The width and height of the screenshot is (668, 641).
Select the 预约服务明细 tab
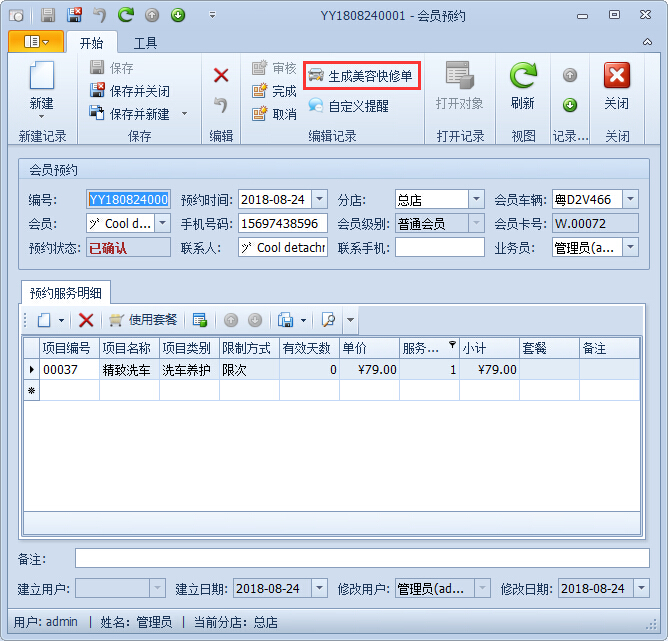click(x=66, y=293)
